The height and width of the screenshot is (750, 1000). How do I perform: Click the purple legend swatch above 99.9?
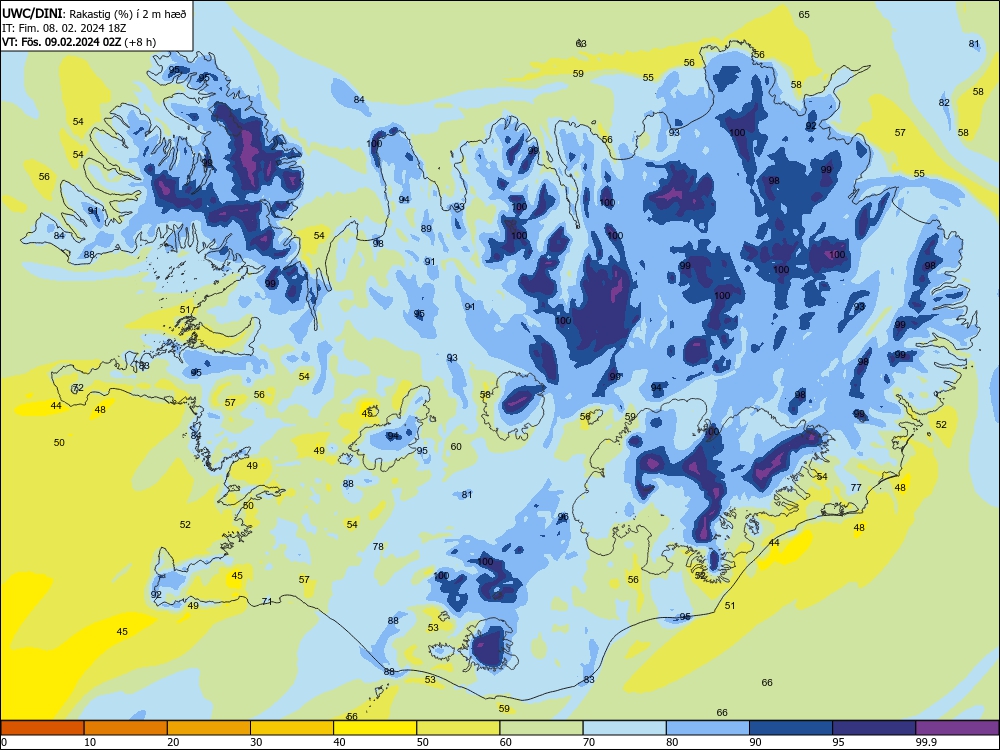[957, 728]
